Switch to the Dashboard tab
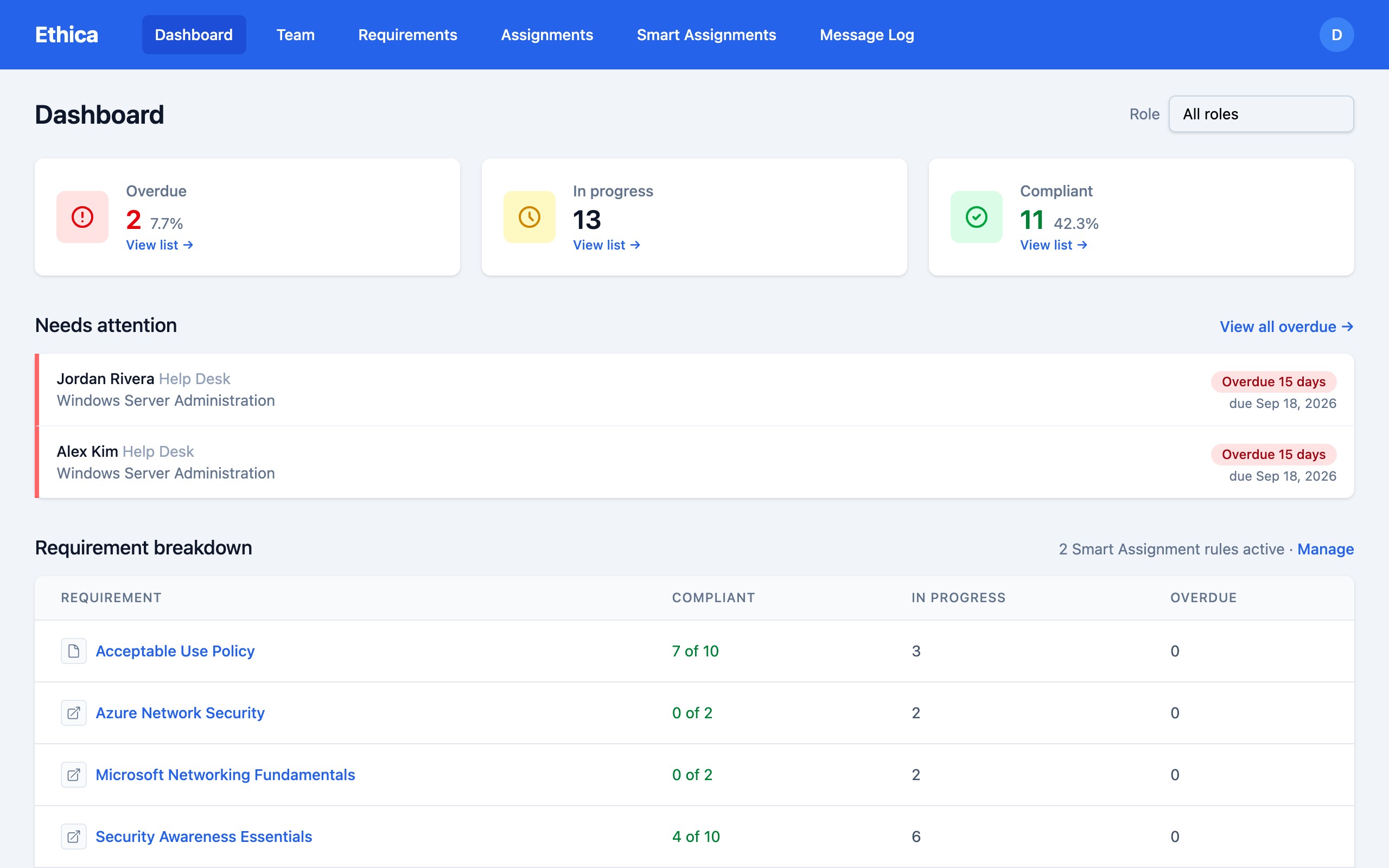 (x=194, y=35)
